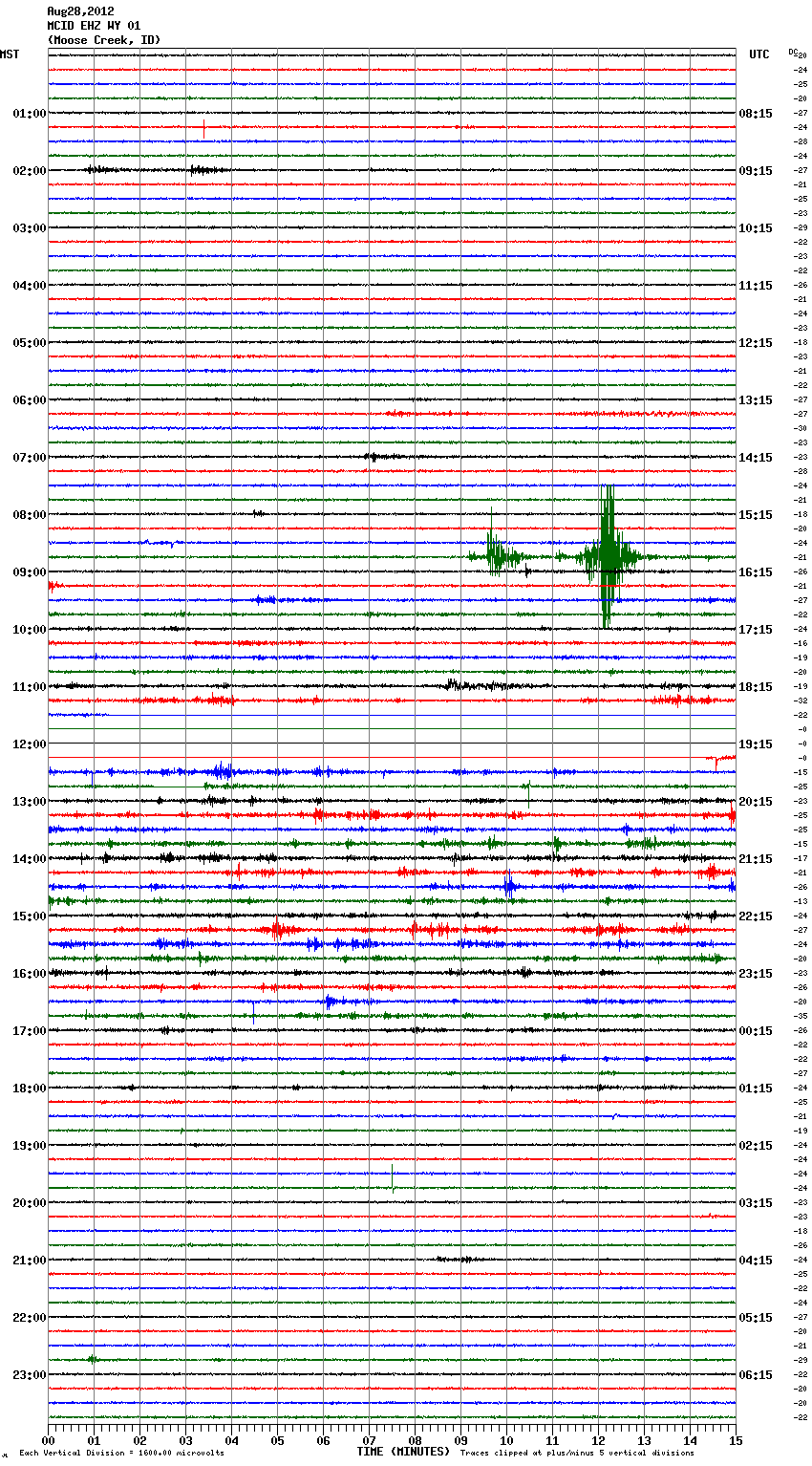
Task: Select the 22:00 MST time label
Action: pyautogui.click(x=30, y=1318)
